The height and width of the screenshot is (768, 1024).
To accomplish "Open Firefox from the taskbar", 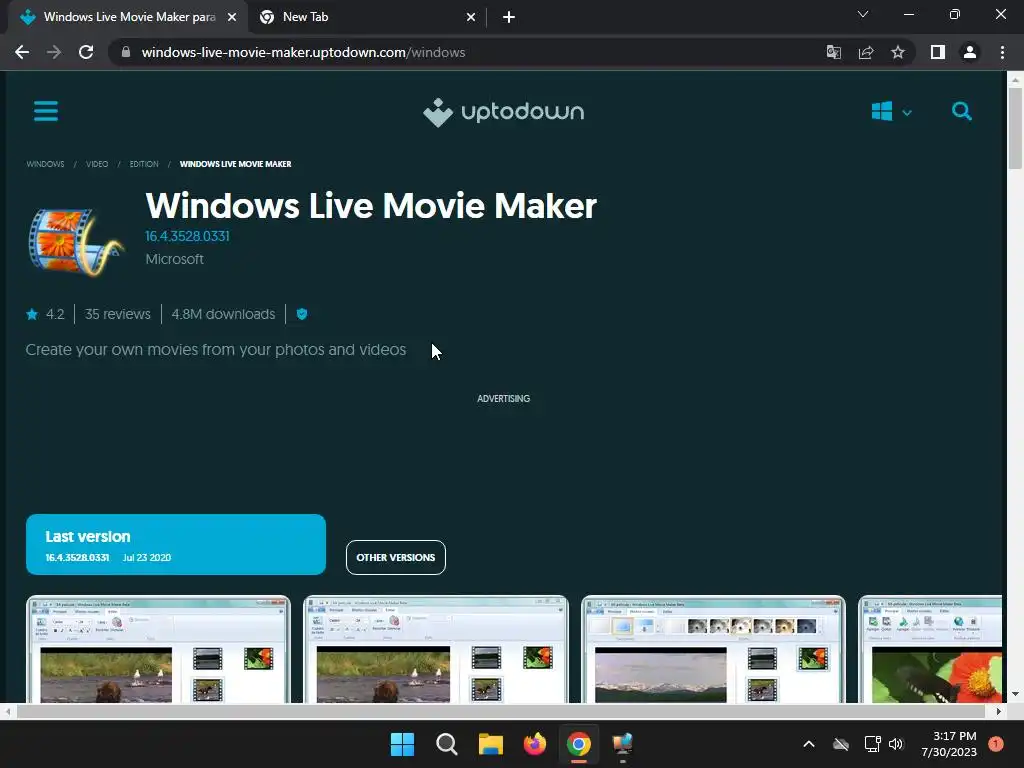I will pyautogui.click(x=535, y=744).
